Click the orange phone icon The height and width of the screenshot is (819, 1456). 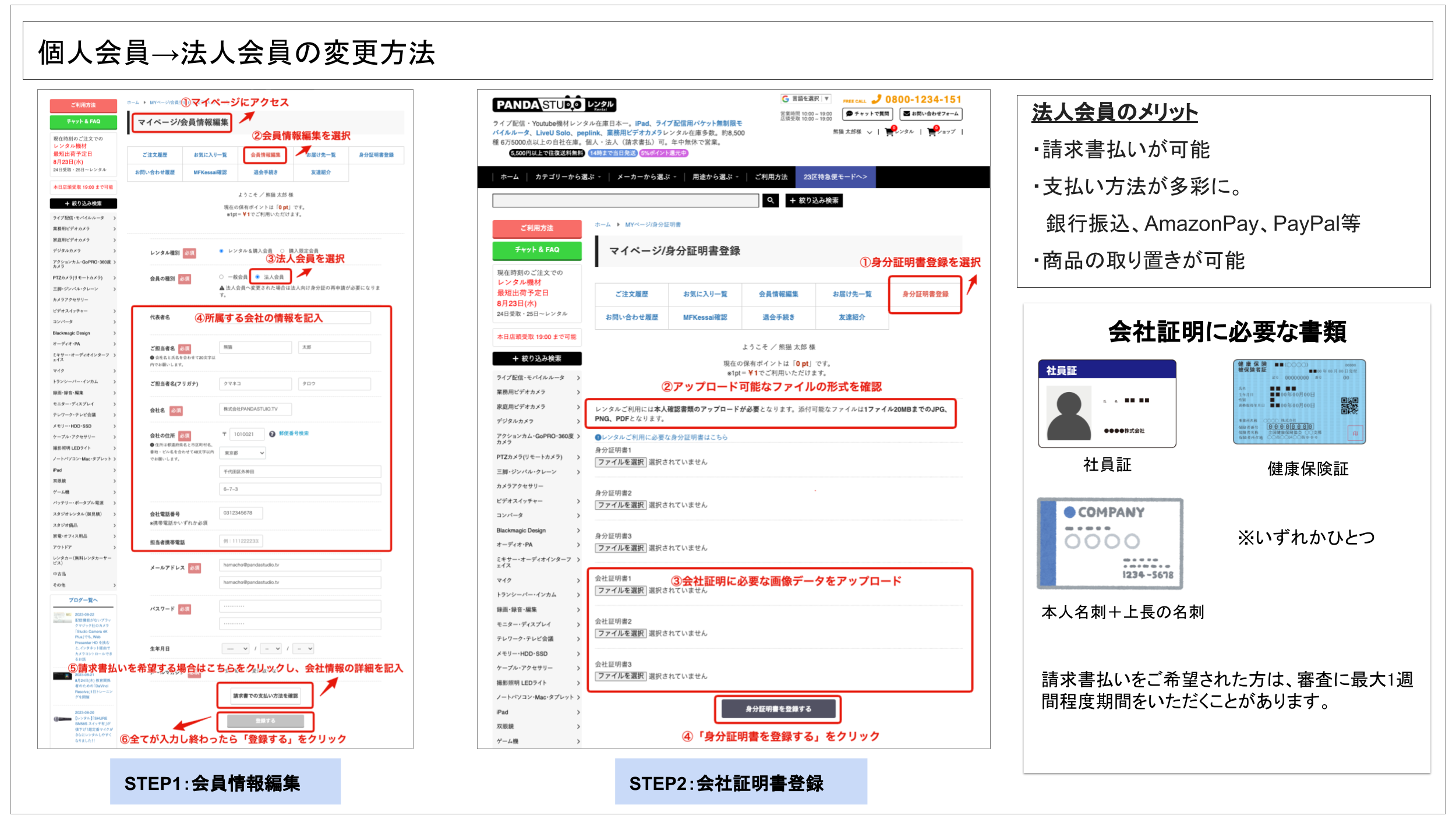coord(877,100)
